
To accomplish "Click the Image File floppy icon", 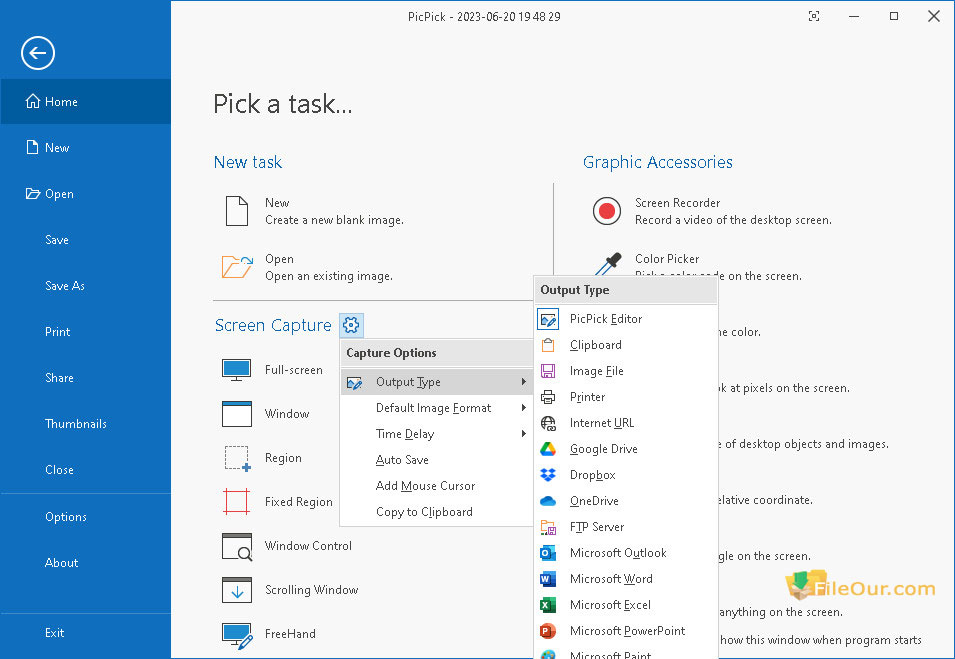I will click(x=548, y=371).
